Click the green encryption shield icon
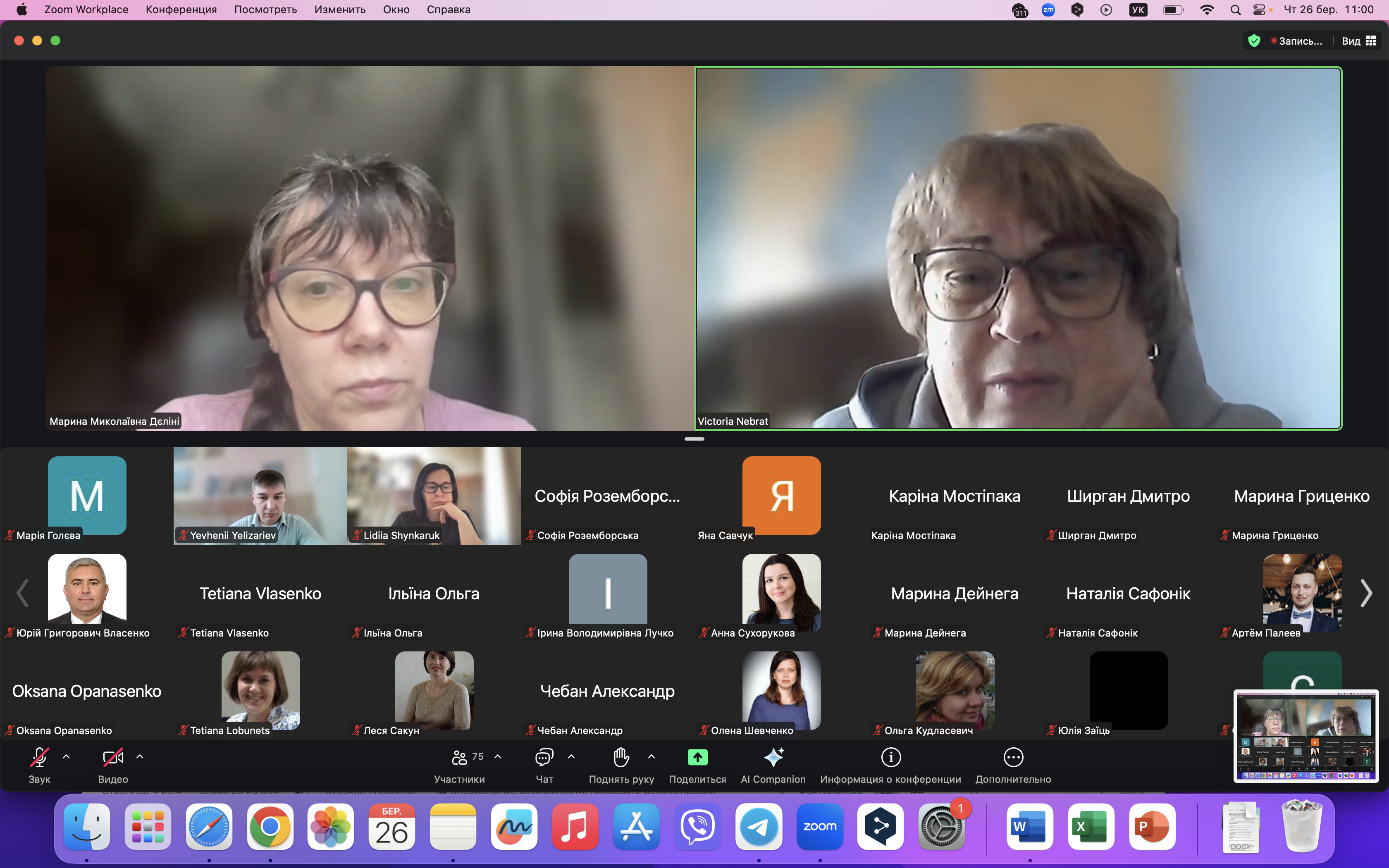1389x868 pixels. coord(1254,41)
